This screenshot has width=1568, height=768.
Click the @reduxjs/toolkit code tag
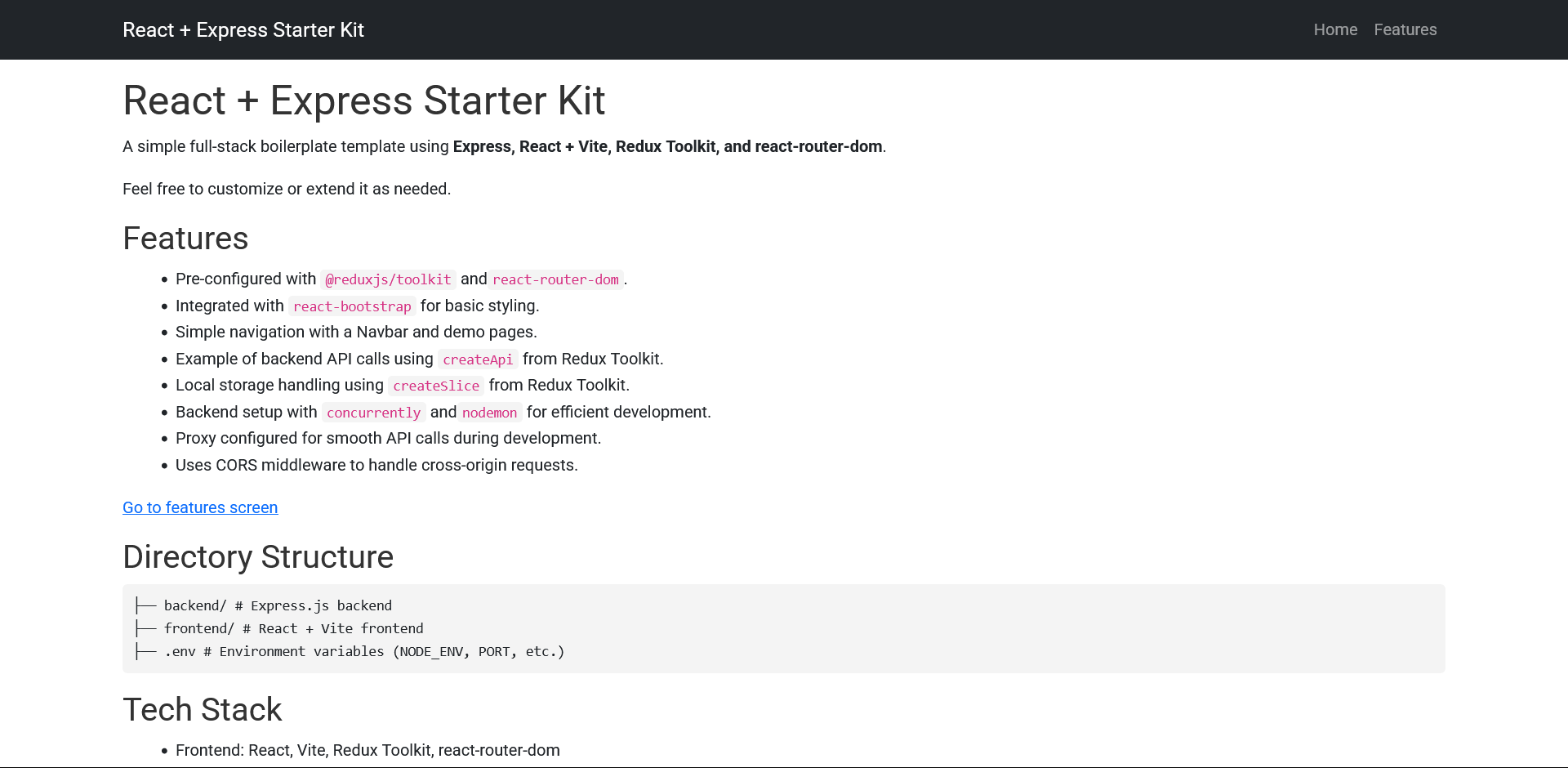point(388,279)
